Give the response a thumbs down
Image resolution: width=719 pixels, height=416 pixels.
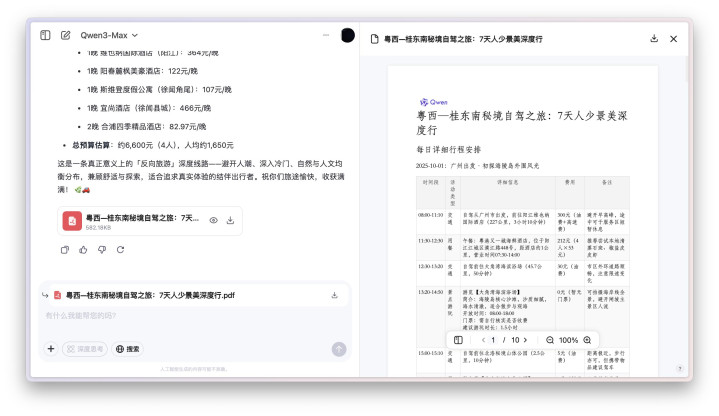pyautogui.click(x=102, y=250)
